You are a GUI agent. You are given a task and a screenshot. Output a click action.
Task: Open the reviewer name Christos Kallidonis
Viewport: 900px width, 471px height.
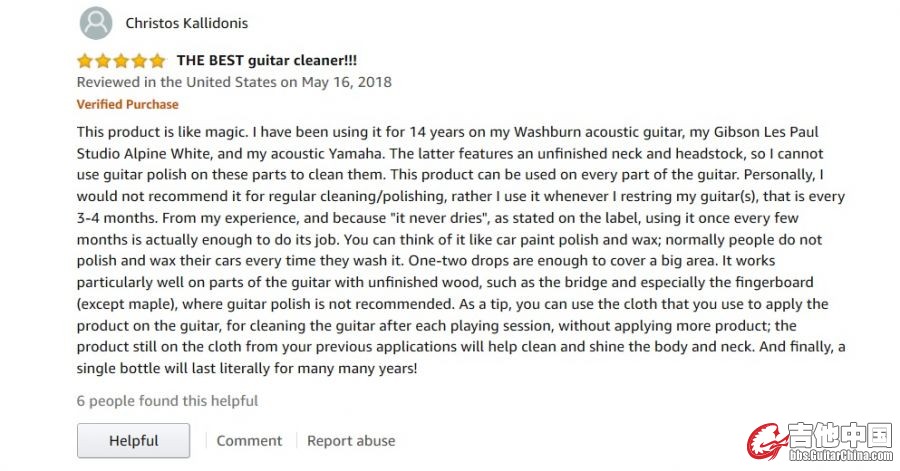coord(187,23)
